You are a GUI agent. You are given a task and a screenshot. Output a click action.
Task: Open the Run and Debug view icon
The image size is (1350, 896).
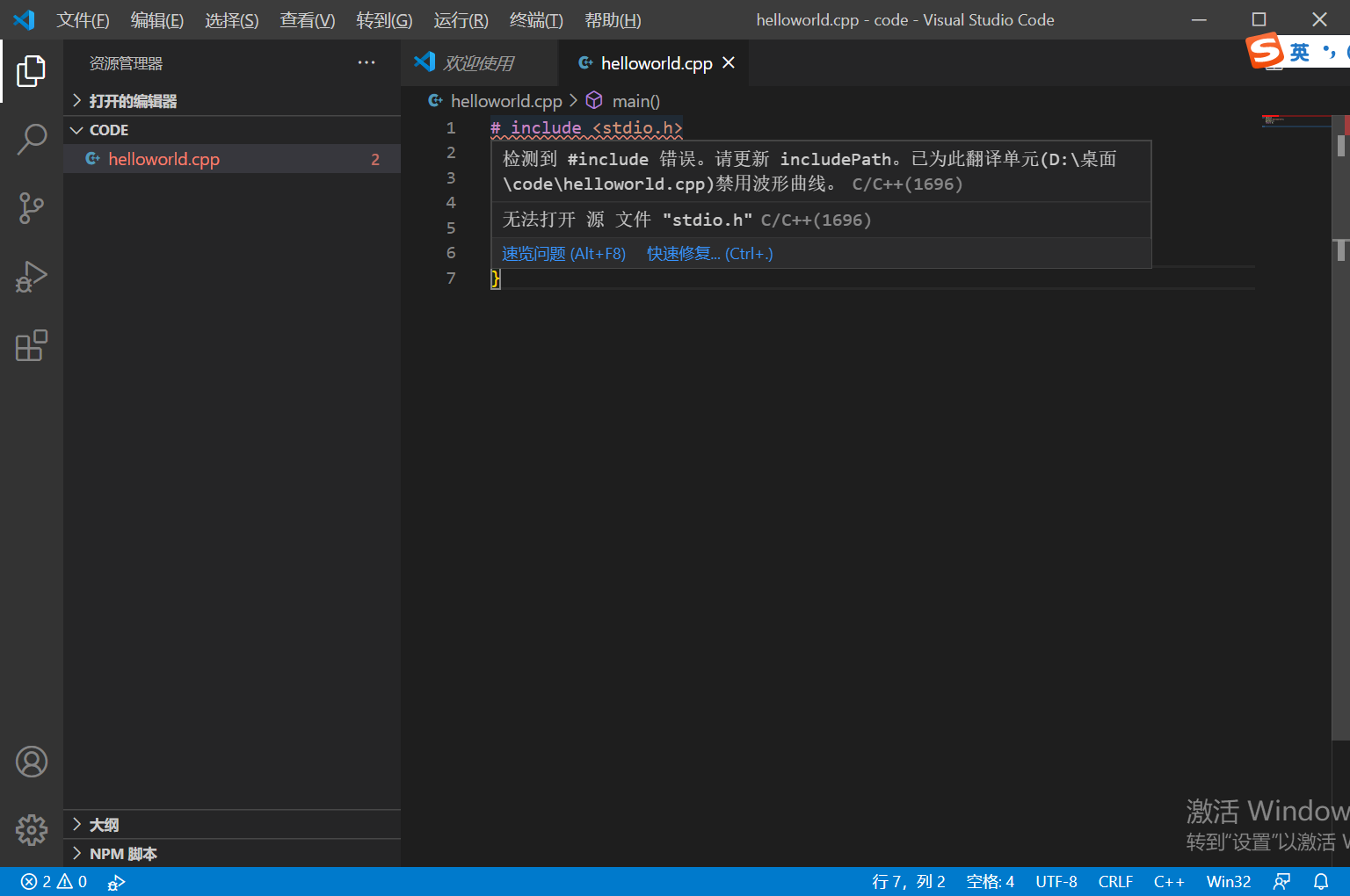click(32, 277)
